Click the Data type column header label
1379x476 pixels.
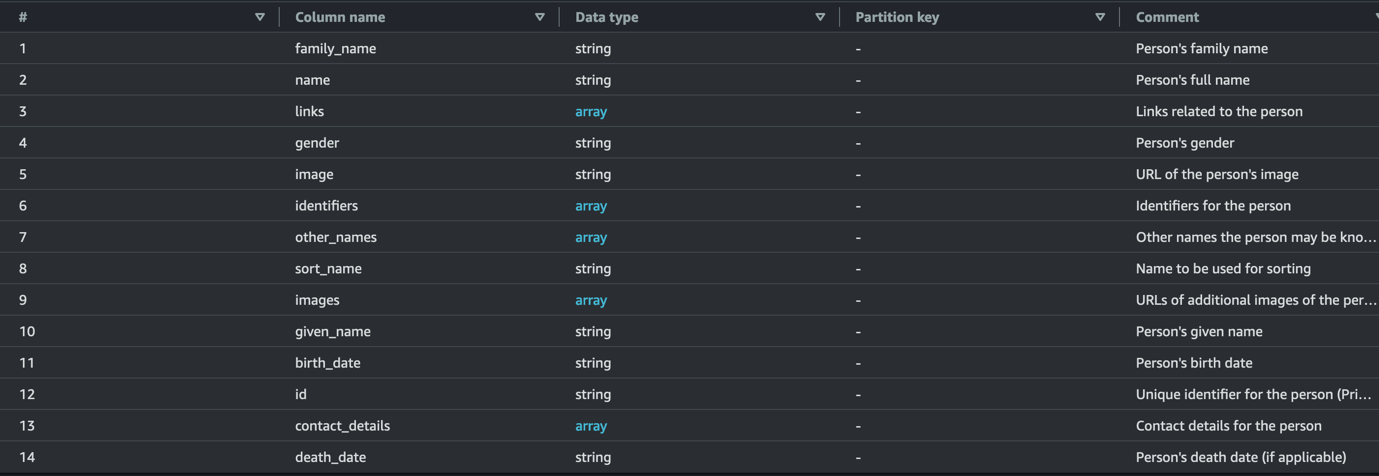tap(606, 17)
